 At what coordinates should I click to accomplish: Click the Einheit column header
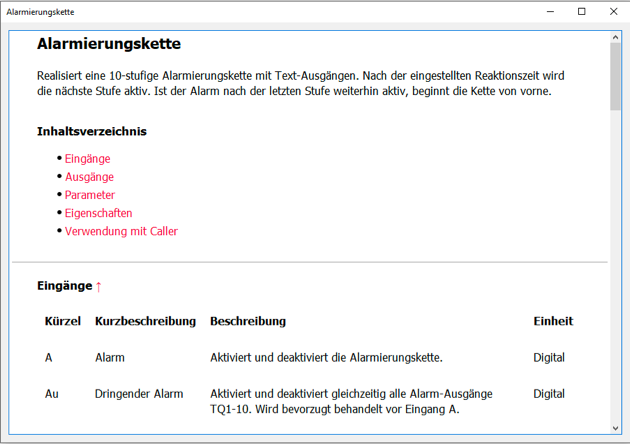tap(553, 321)
